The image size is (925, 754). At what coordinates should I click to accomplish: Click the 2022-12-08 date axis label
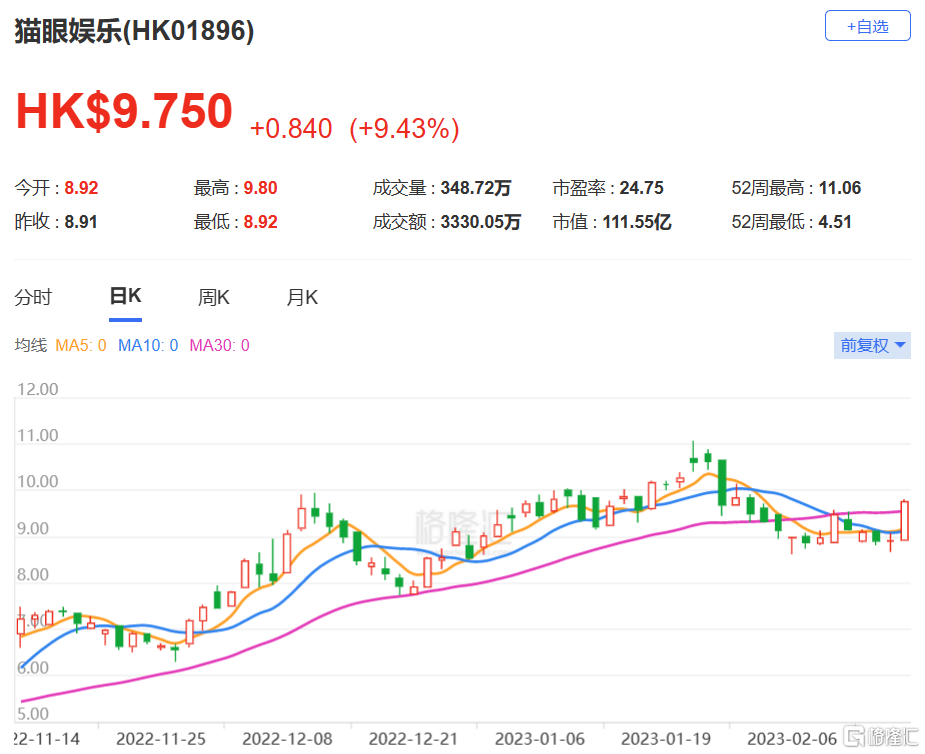[x=287, y=739]
